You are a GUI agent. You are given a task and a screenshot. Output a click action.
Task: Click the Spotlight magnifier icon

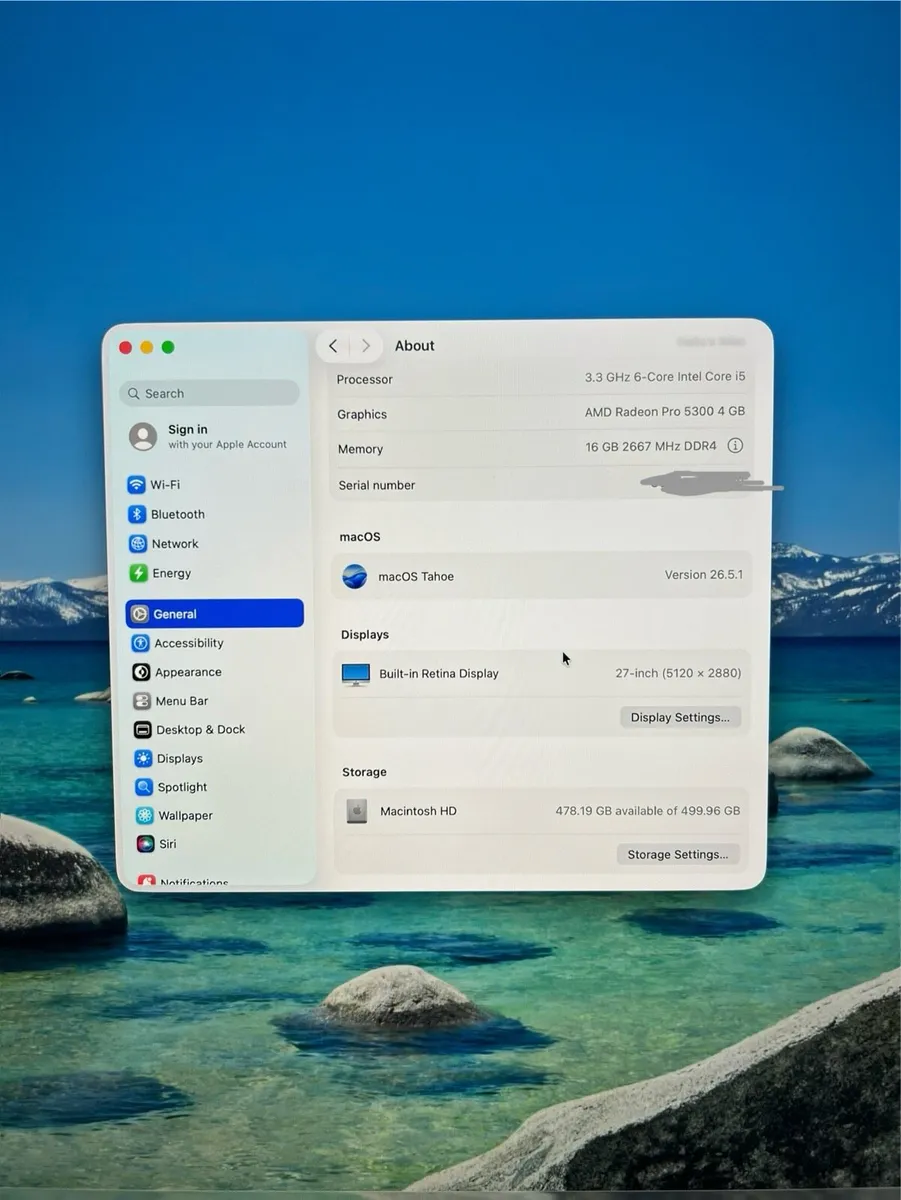145,787
